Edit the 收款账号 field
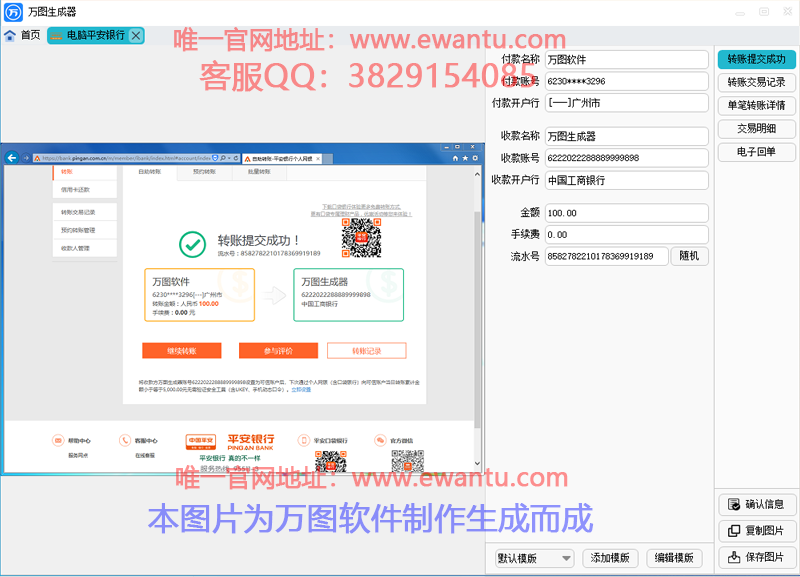 [x=627, y=158]
